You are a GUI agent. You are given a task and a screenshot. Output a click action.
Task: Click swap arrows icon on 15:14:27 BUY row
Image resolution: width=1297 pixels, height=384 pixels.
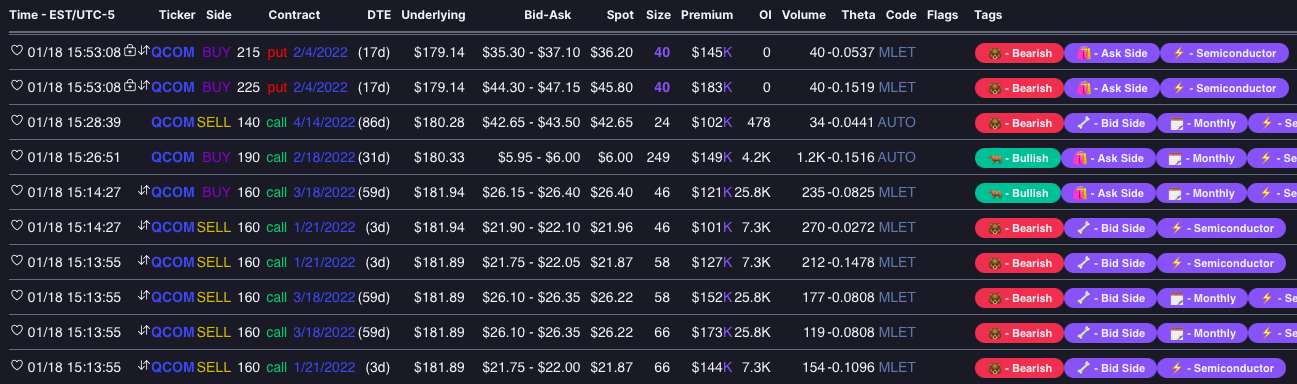[143, 191]
